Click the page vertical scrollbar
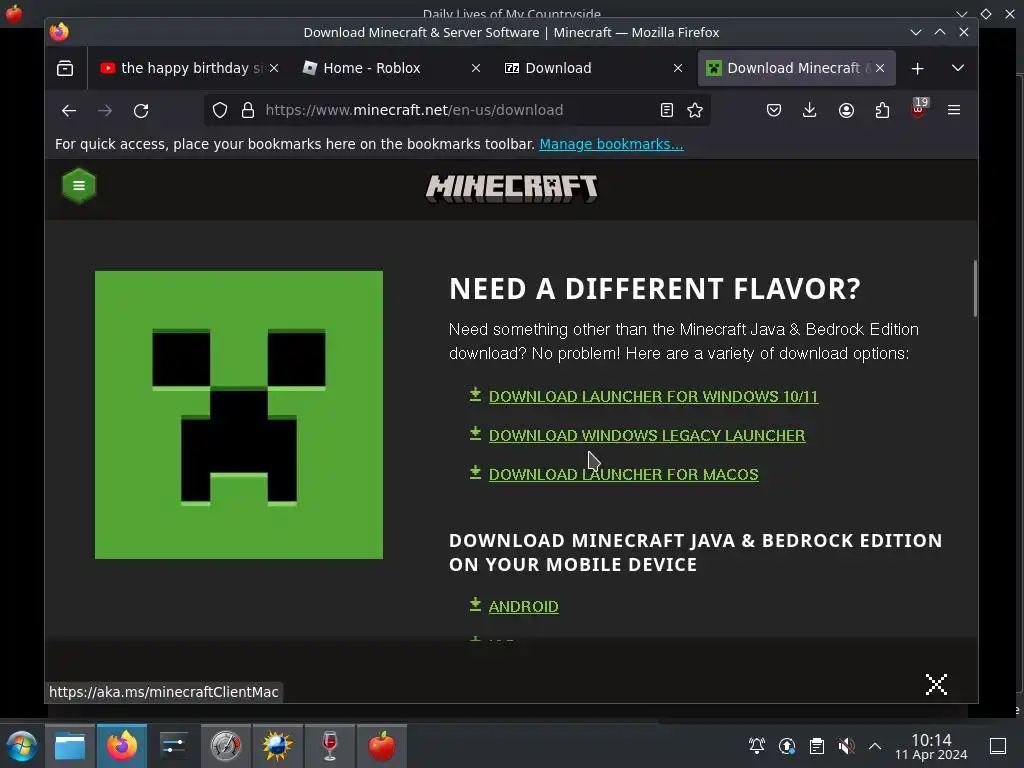The height and width of the screenshot is (768, 1024). [x=974, y=289]
